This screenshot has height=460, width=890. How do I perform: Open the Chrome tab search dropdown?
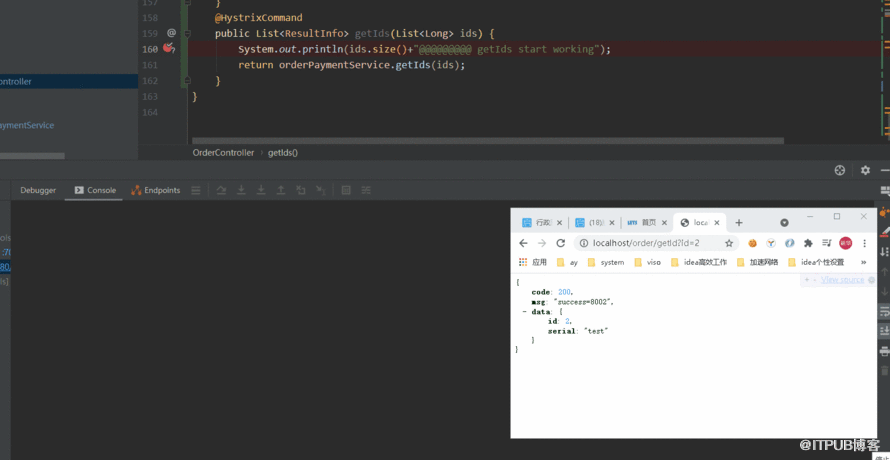click(x=784, y=223)
